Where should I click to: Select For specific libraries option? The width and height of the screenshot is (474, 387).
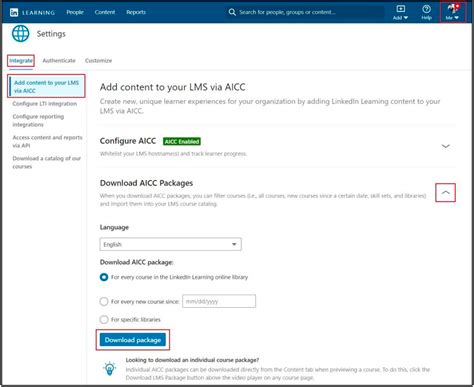[x=104, y=319]
